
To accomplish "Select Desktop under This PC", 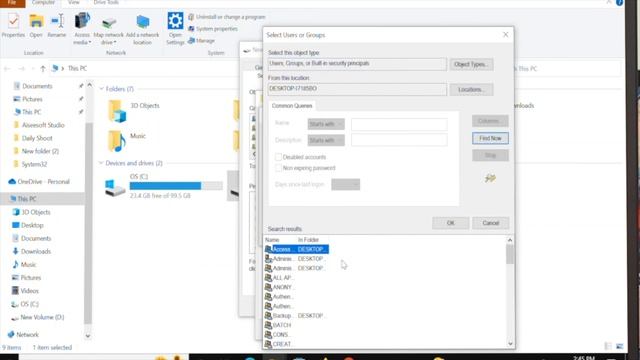I will (x=32, y=225).
